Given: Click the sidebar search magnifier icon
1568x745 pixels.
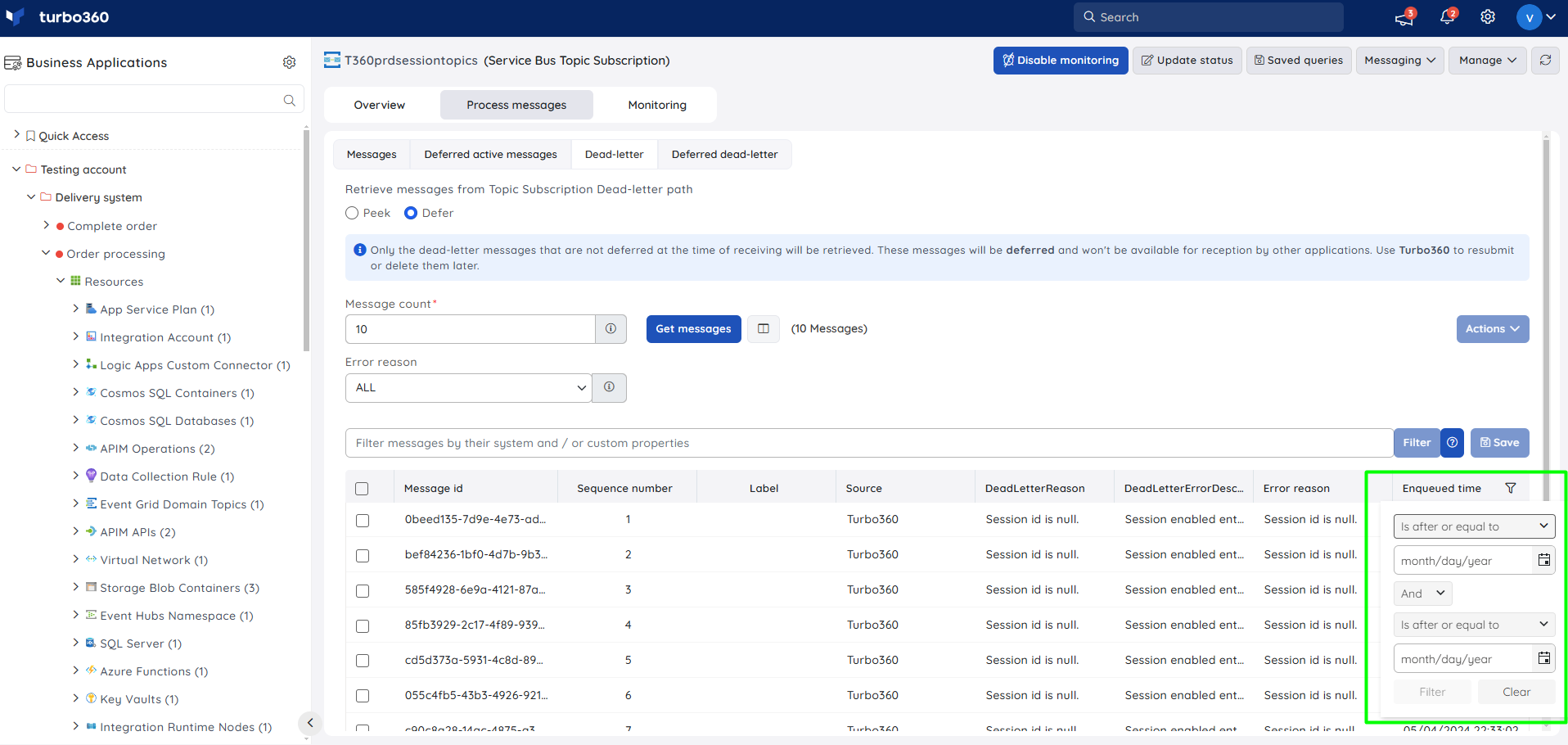Looking at the screenshot, I should pos(289,100).
